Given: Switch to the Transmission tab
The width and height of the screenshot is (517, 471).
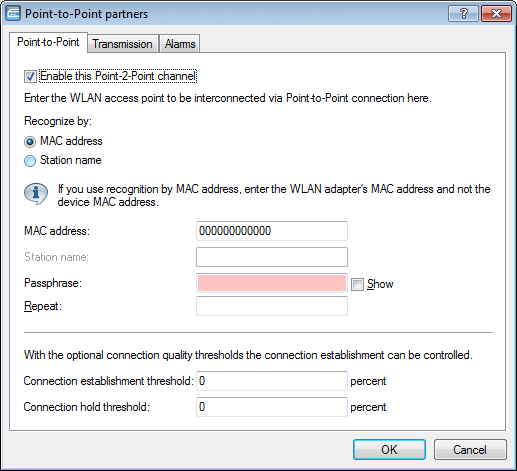Looking at the screenshot, I should [123, 44].
